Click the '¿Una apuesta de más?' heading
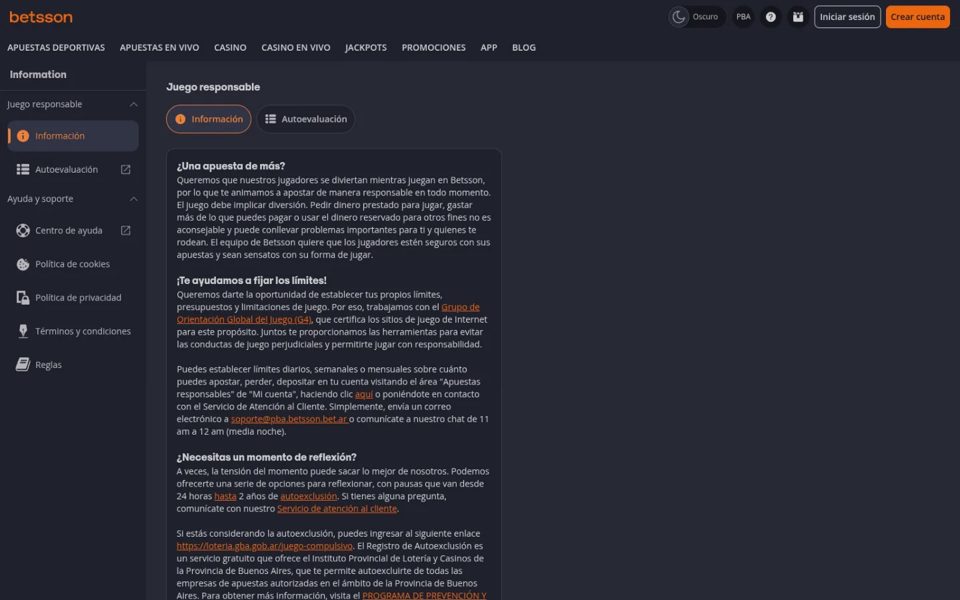The width and height of the screenshot is (960, 600). pyautogui.click(x=231, y=166)
